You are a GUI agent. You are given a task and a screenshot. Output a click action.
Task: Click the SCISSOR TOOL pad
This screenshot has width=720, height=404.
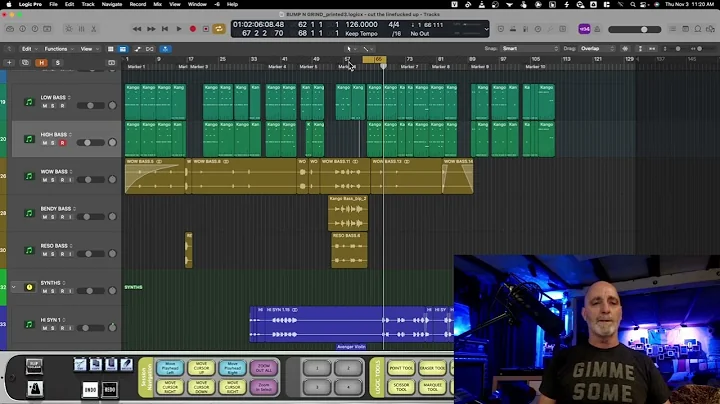coord(401,387)
